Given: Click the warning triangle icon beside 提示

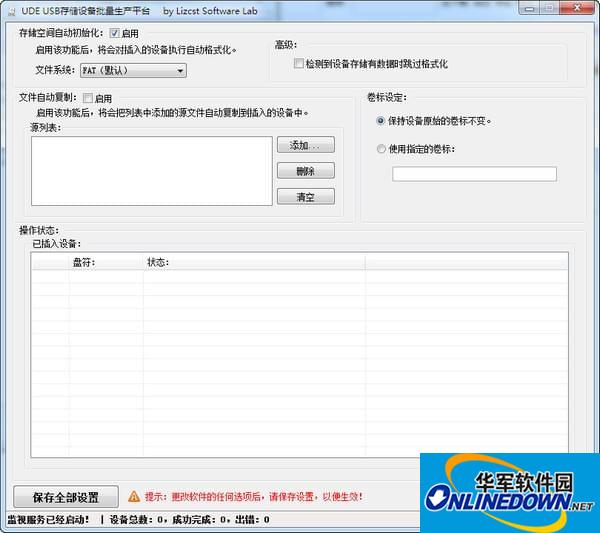Looking at the screenshot, I should click(x=134, y=497).
